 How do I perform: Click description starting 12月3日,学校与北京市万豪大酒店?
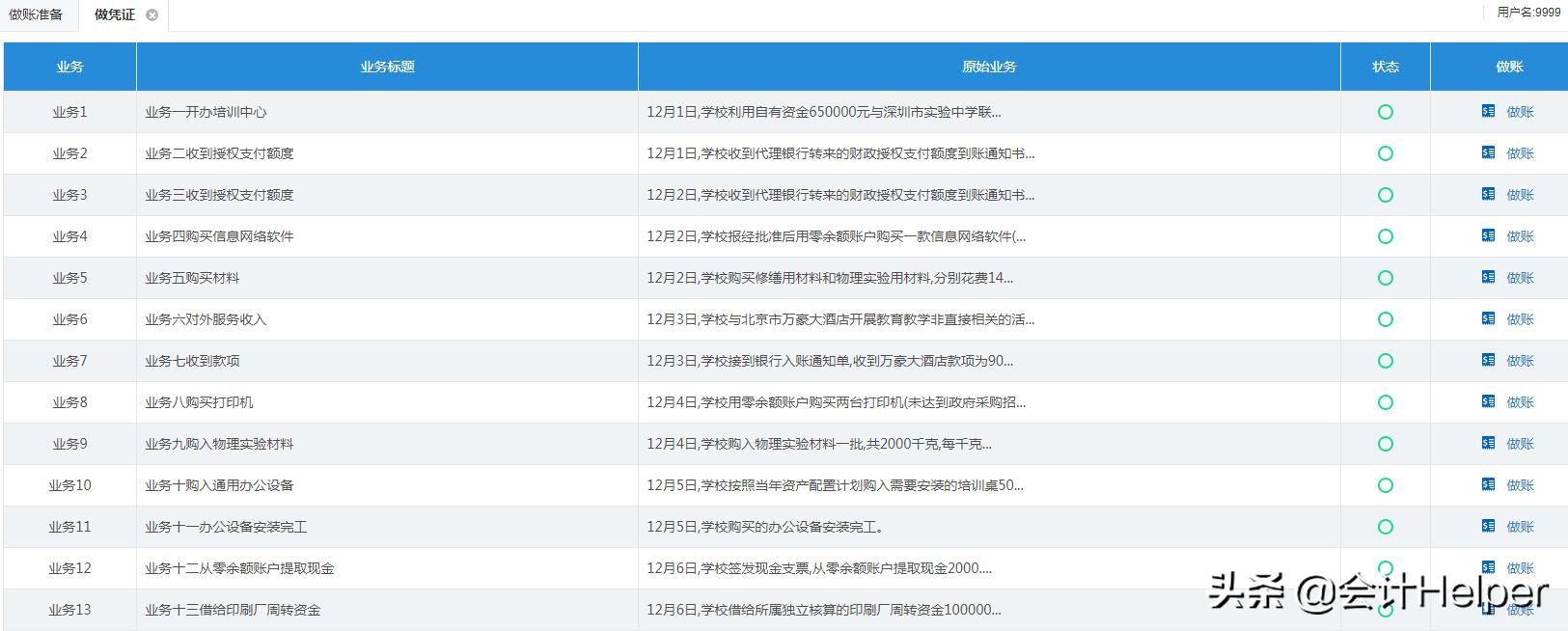click(840, 319)
